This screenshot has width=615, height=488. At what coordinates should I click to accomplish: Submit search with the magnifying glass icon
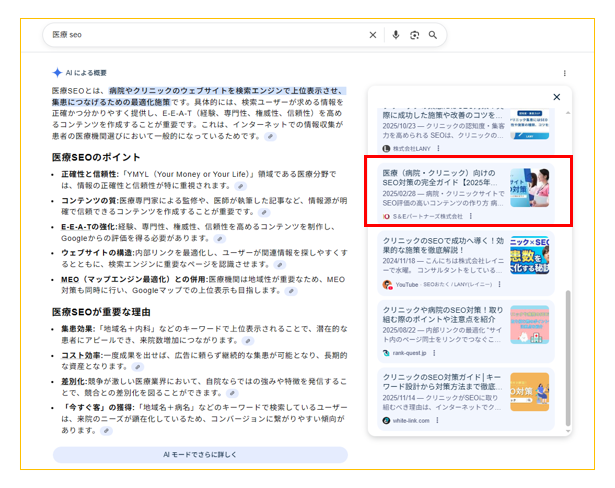pyautogui.click(x=433, y=35)
